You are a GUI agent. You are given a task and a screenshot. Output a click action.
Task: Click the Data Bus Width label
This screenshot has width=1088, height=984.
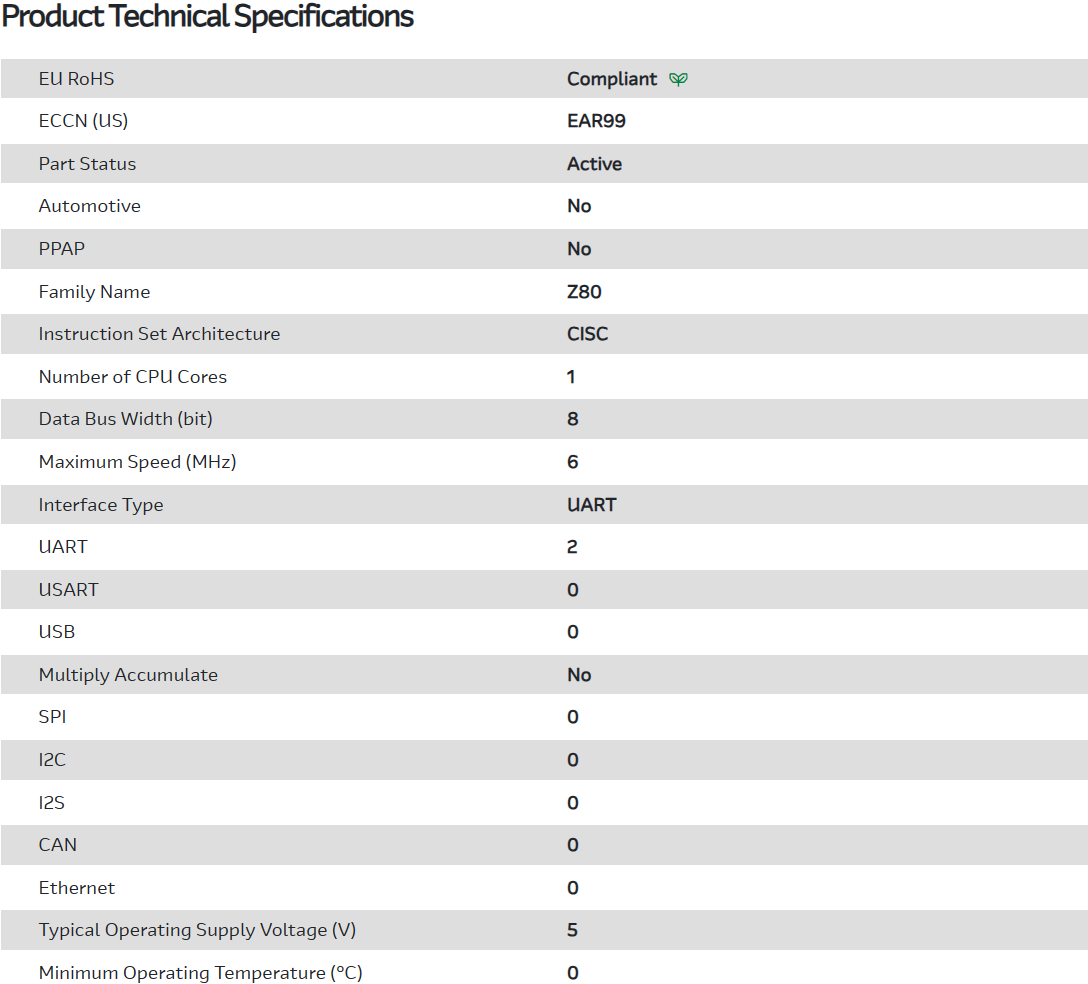pyautogui.click(x=125, y=419)
